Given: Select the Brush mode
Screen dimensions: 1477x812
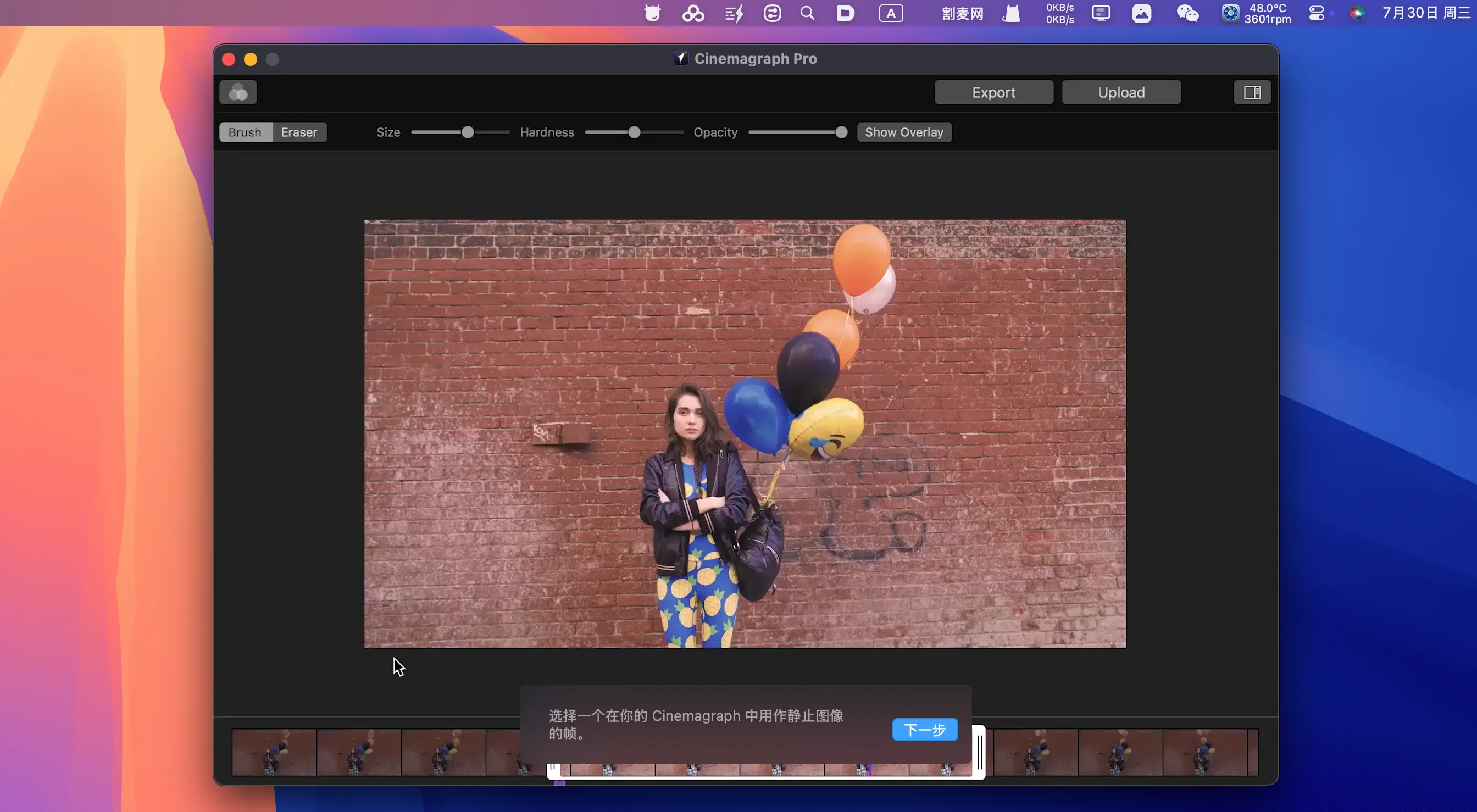Looking at the screenshot, I should tap(245, 132).
